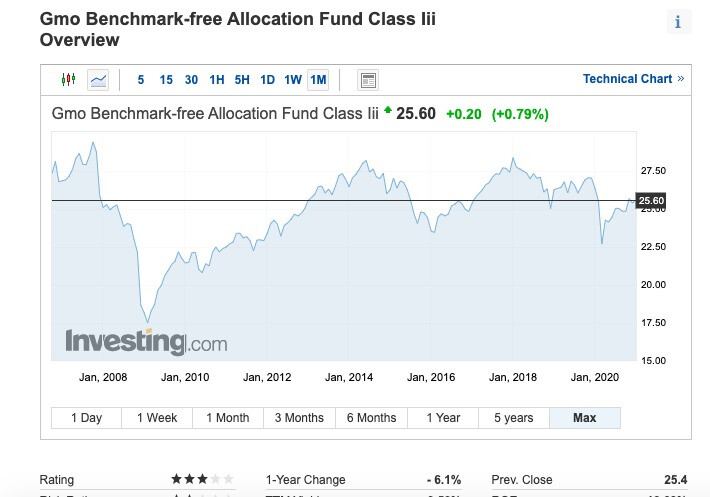Set chart interval to 15 minutes

pos(166,80)
